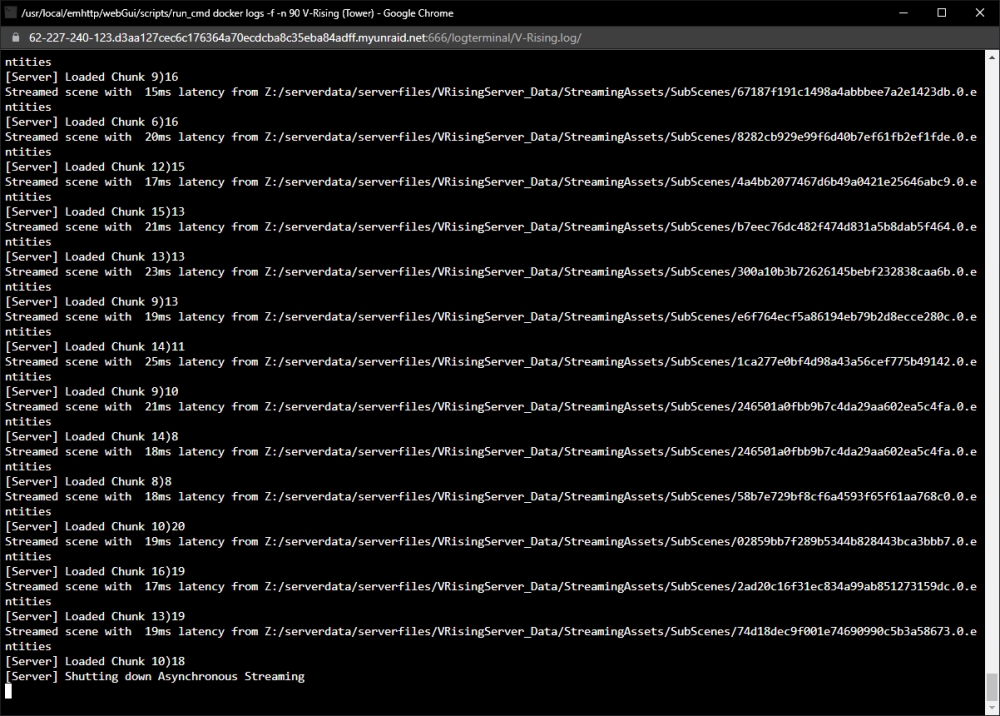Click text 'Loaded Chunk 13)13'

[125, 256]
